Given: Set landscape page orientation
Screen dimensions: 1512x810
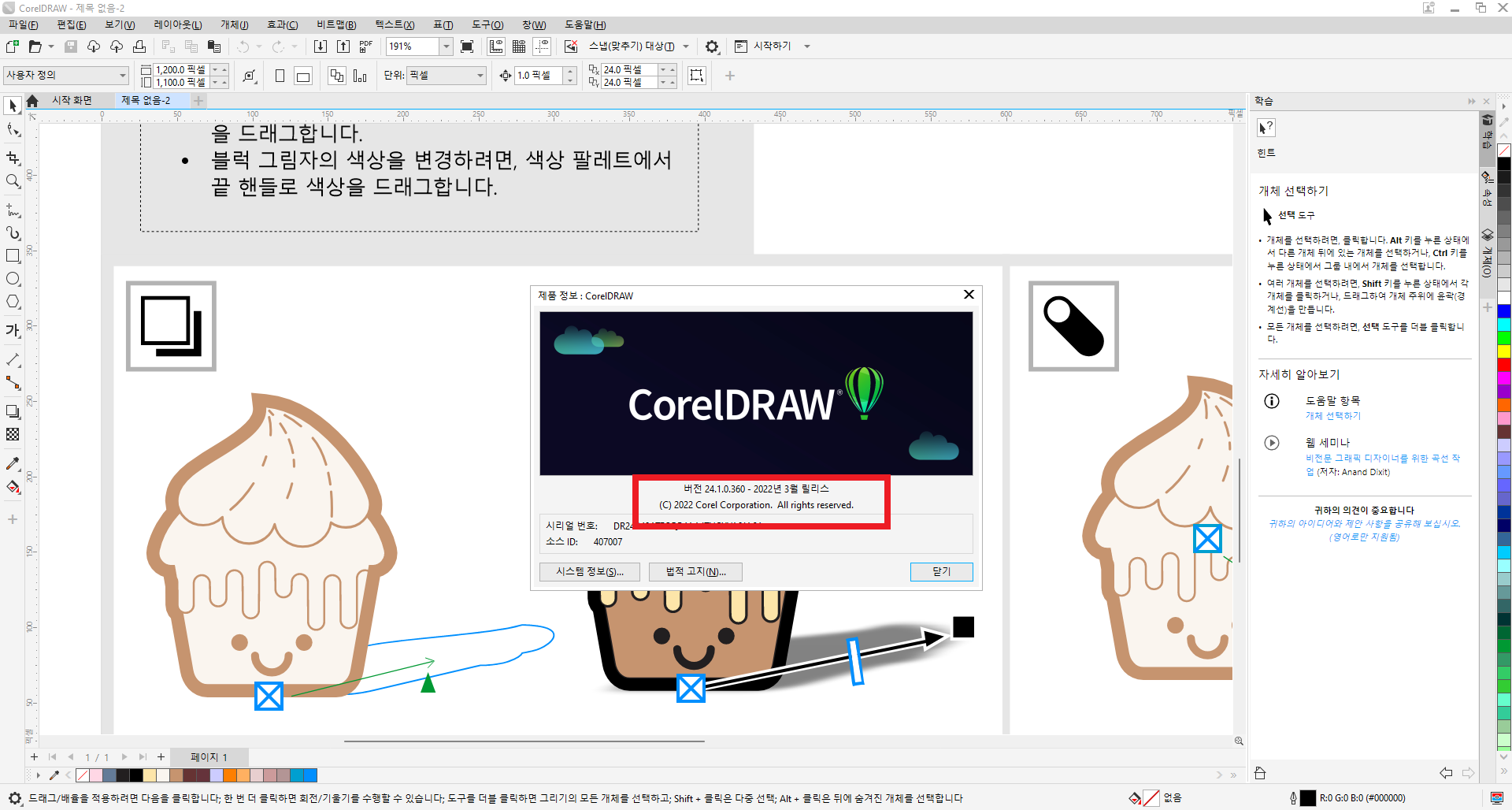Looking at the screenshot, I should [303, 76].
